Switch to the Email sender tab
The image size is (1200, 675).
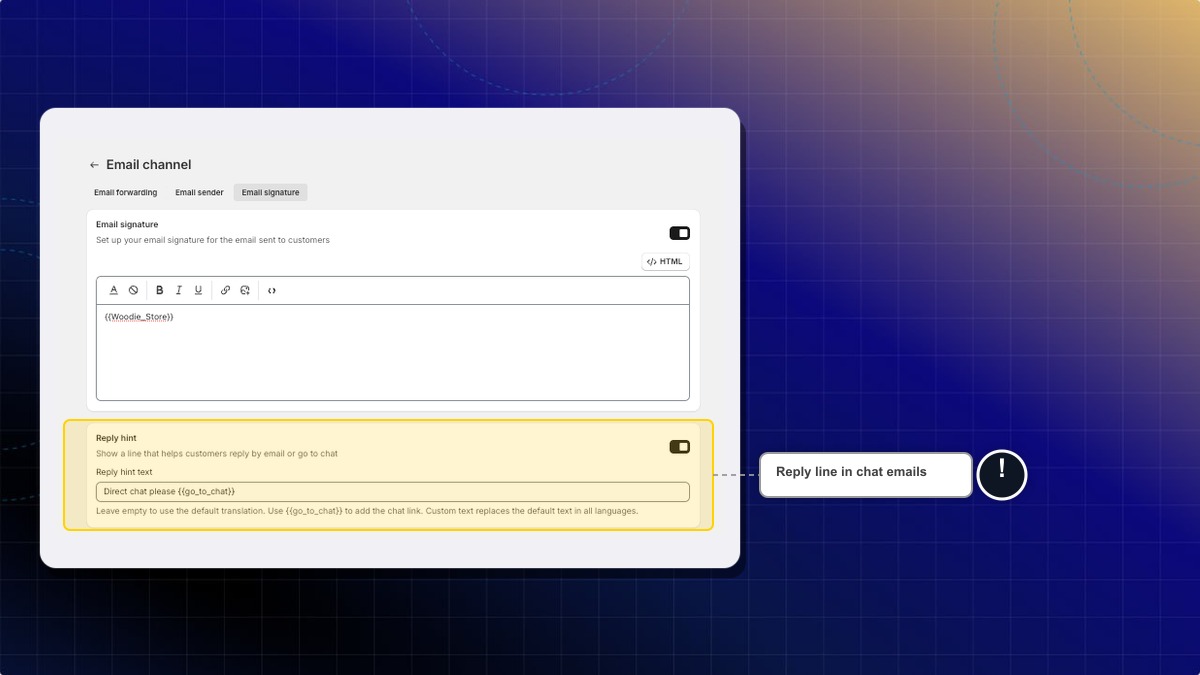199,192
